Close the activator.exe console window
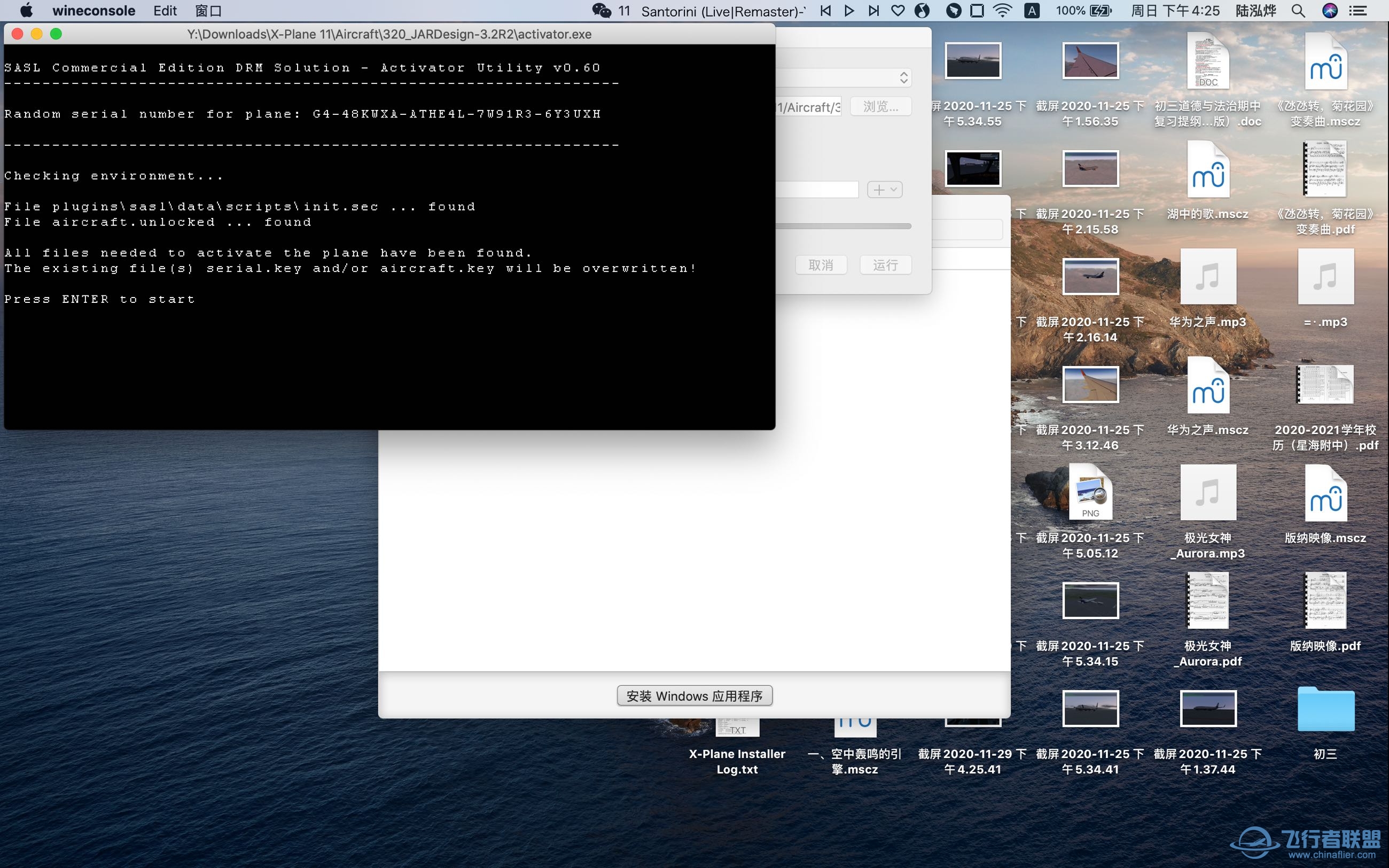This screenshot has width=1389, height=868. 17,34
